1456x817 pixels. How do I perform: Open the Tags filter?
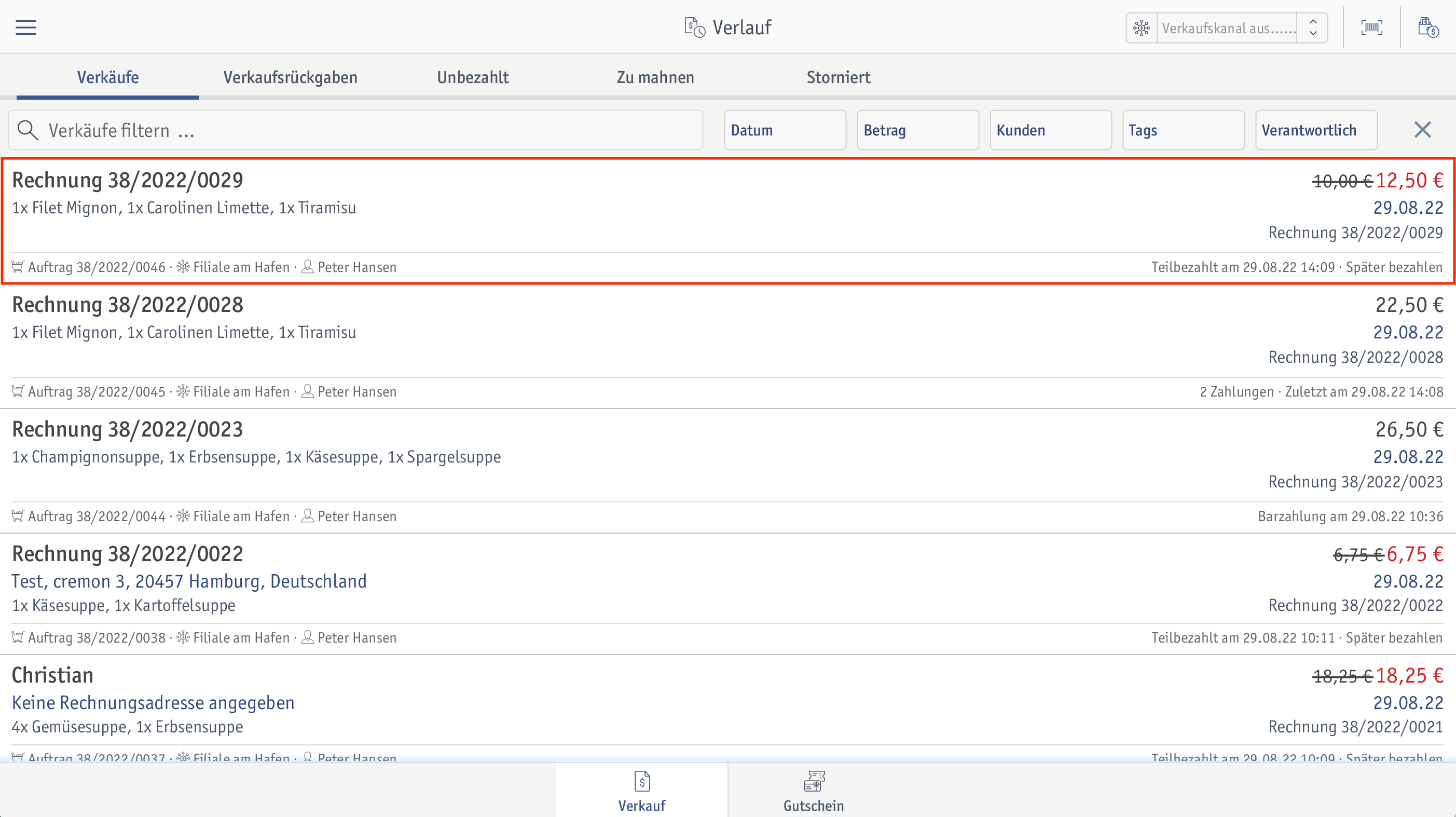click(x=1184, y=130)
